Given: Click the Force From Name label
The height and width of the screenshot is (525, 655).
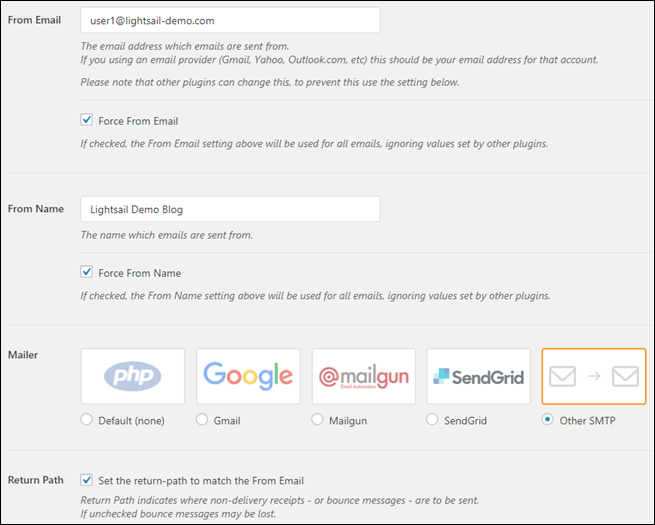Looking at the screenshot, I should click(139, 273).
